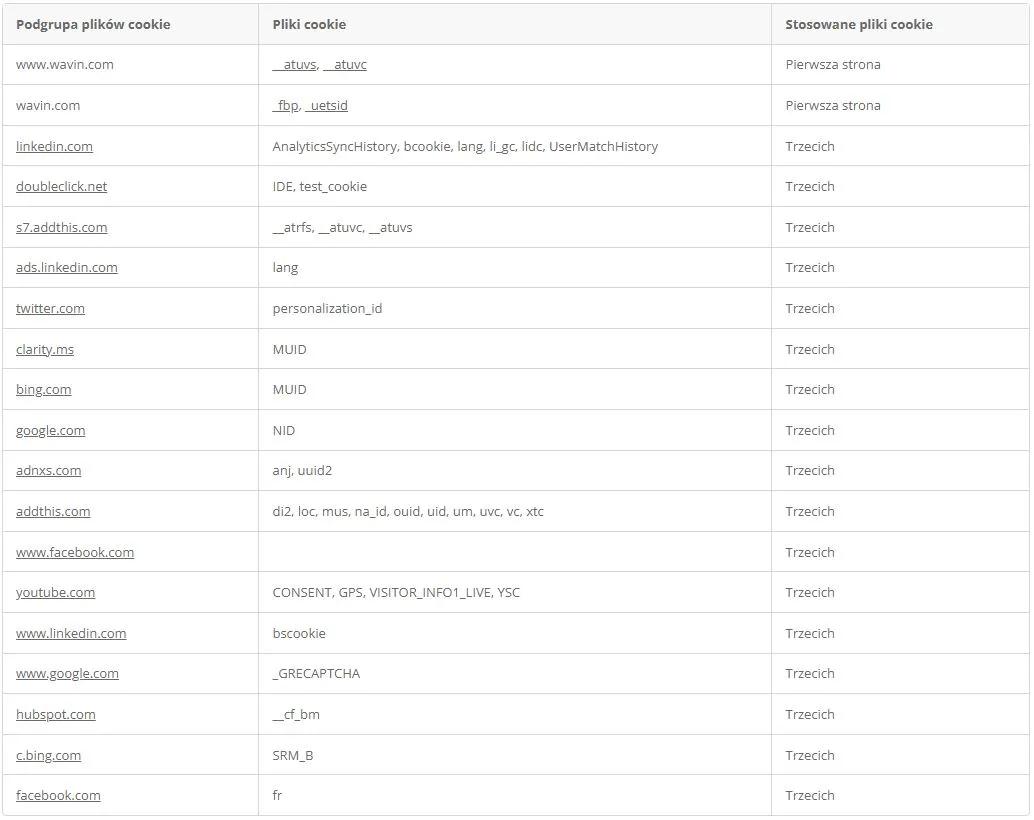Open the _uetsid cookie link
This screenshot has width=1034, height=820.
click(326, 106)
